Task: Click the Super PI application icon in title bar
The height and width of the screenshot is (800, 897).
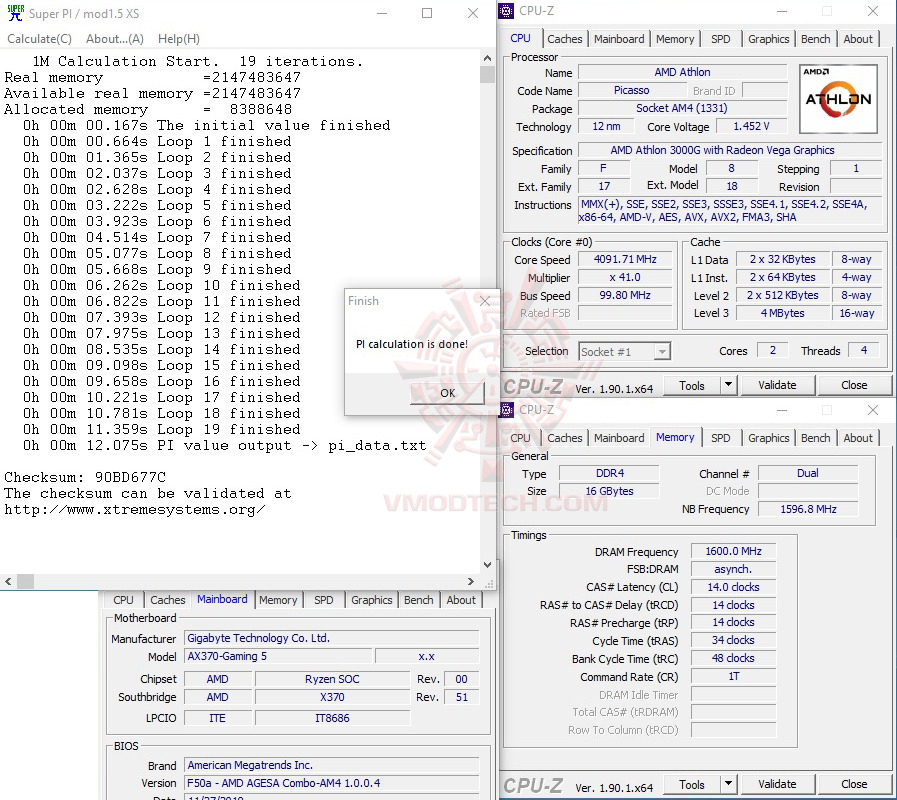Action: (15, 13)
